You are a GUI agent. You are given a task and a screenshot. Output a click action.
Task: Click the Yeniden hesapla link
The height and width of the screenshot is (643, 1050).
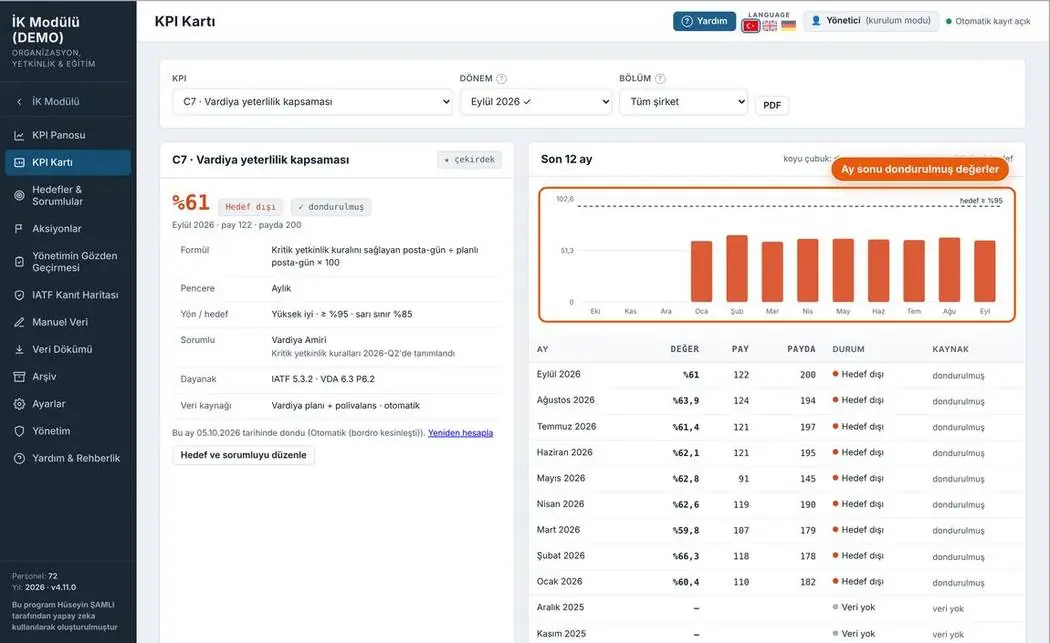click(460, 433)
